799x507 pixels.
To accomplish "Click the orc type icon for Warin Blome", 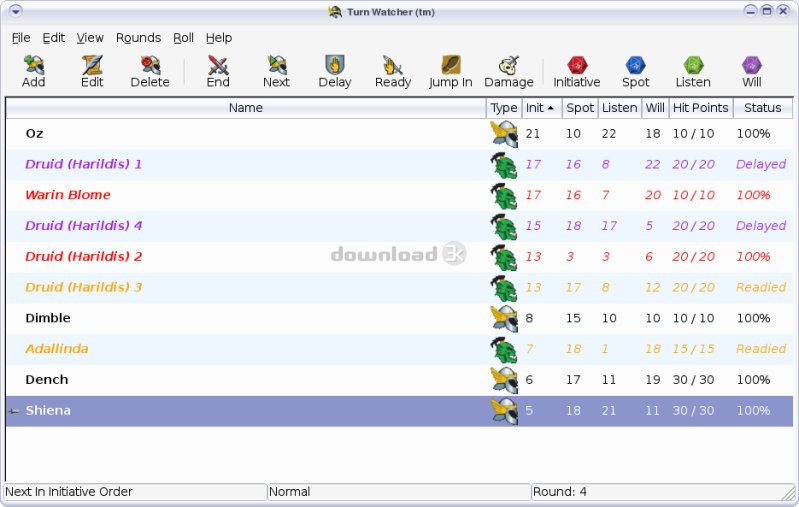I will coord(504,196).
